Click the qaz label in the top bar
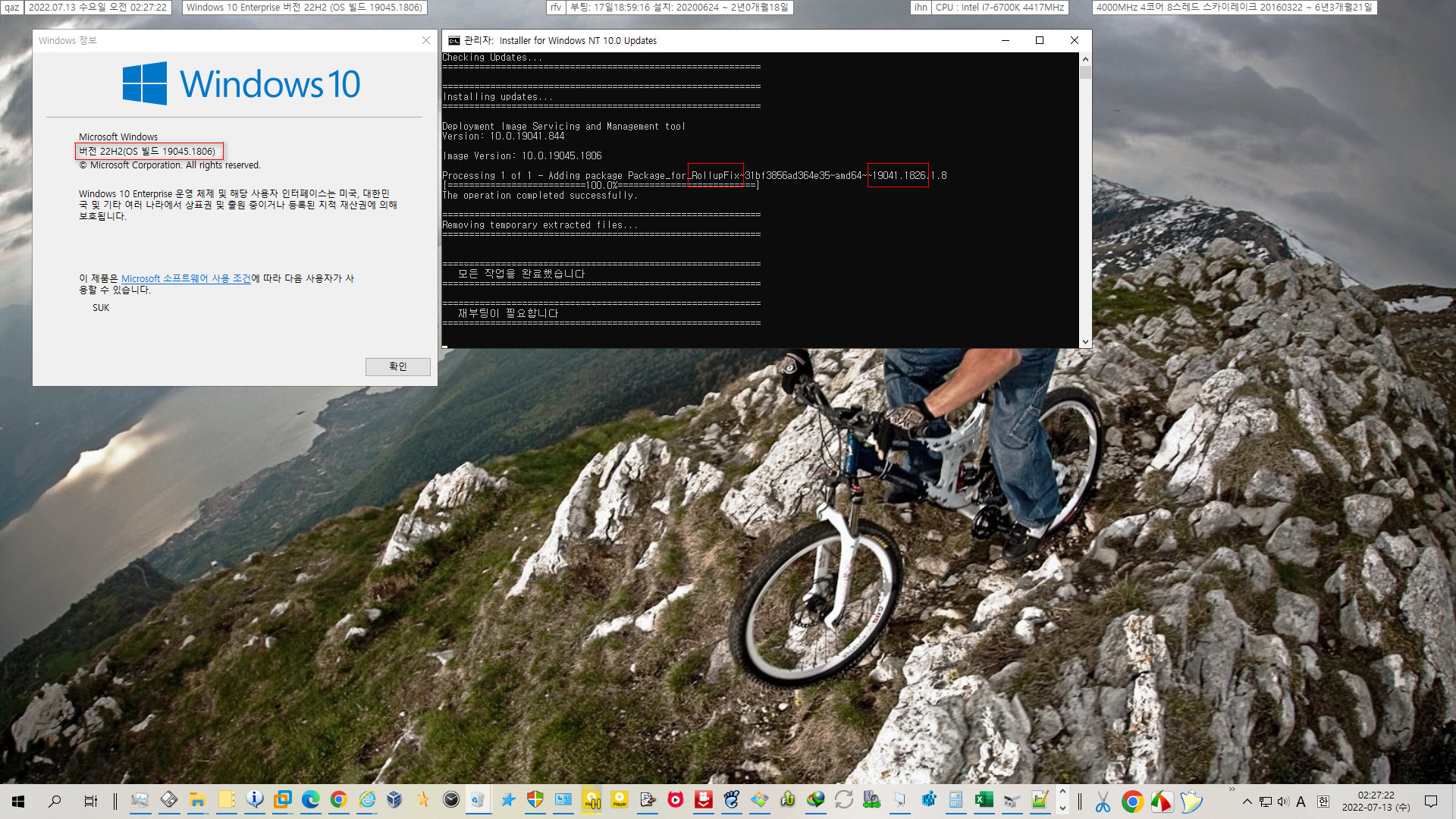Image resolution: width=1456 pixels, height=819 pixels. [x=12, y=7]
